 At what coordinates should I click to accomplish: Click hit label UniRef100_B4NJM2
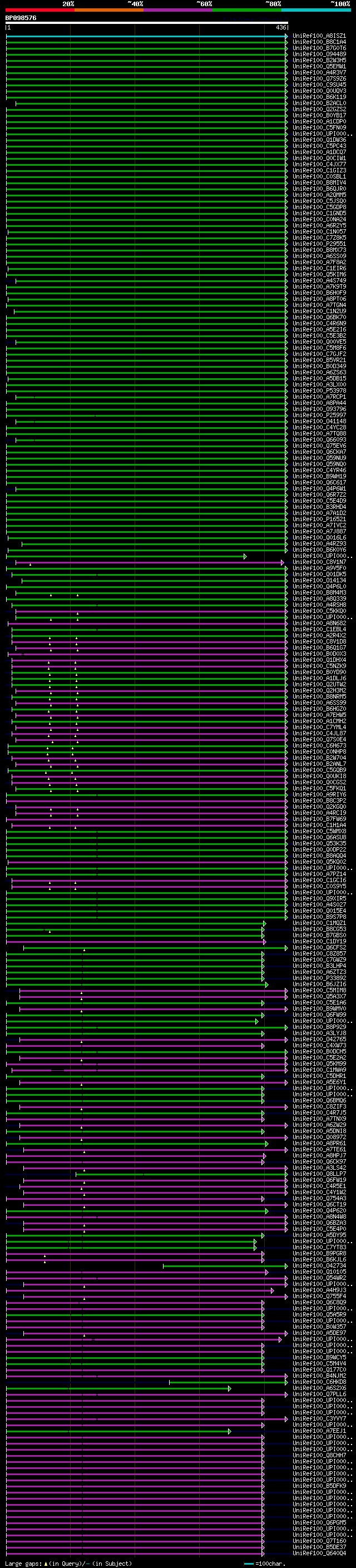319,1376
